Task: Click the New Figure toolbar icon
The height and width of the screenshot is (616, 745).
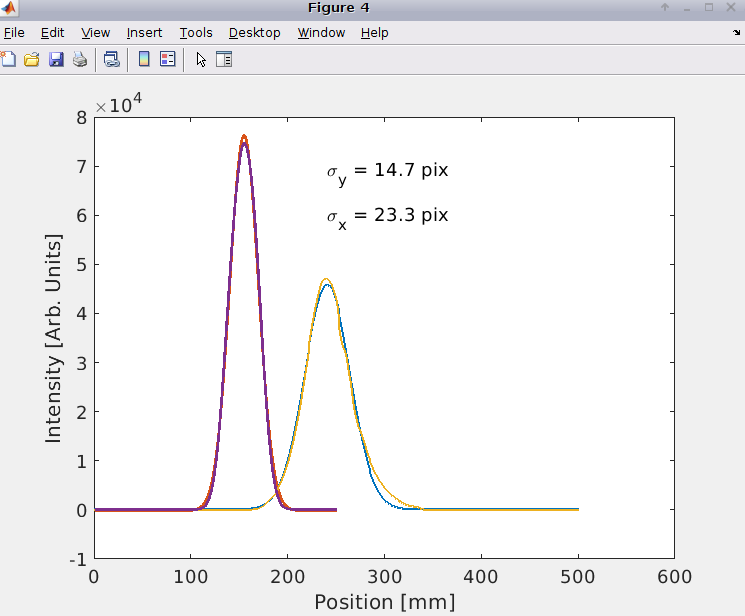Action: pos(8,59)
